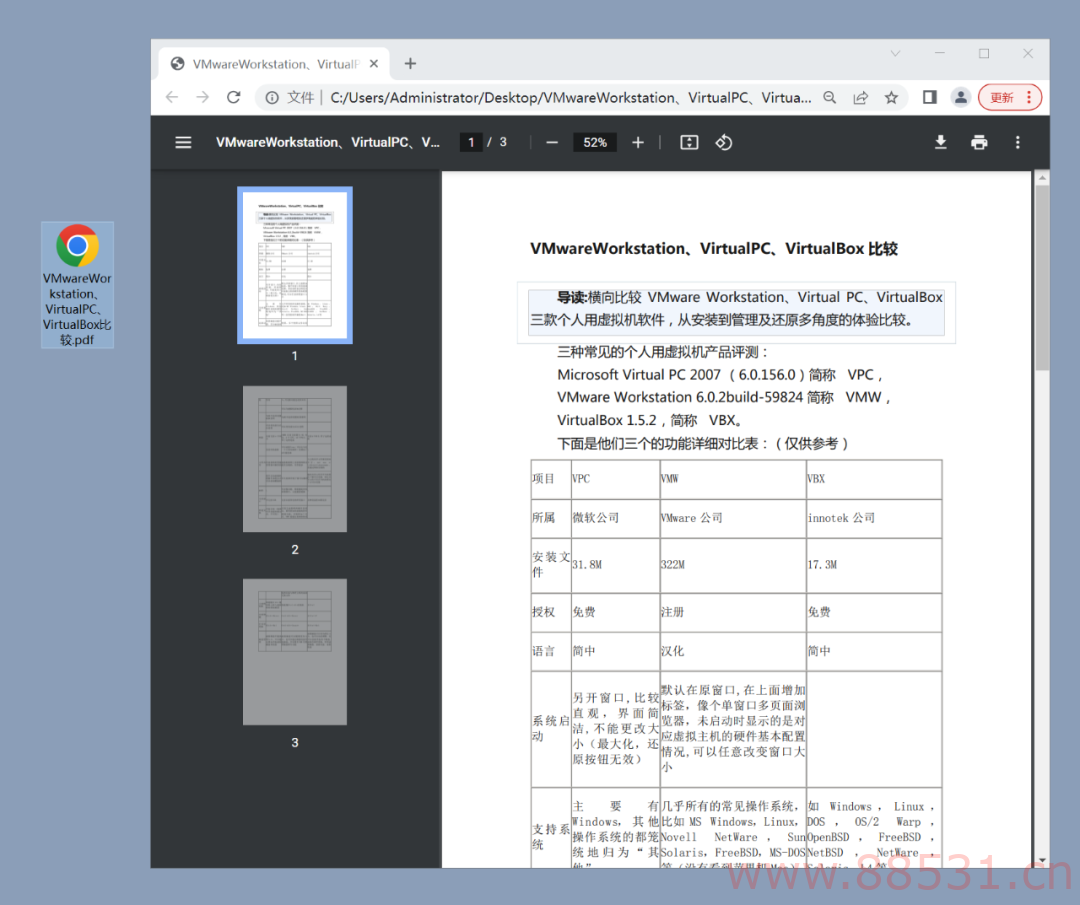Zoom out with the minus button

tap(552, 143)
